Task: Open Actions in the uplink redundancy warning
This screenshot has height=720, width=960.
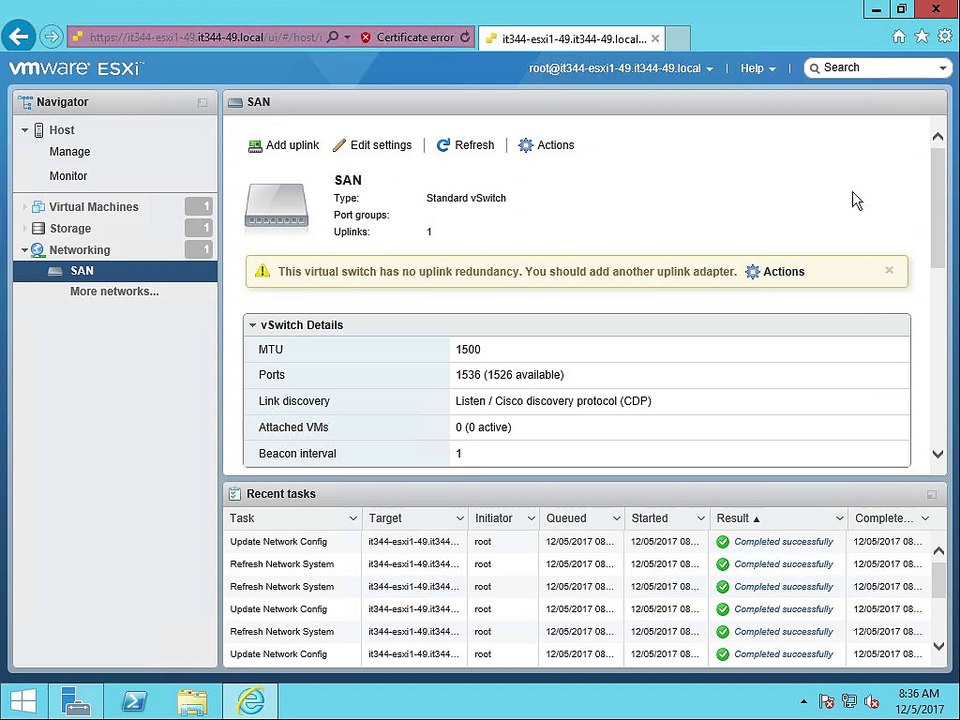Action: click(x=775, y=272)
